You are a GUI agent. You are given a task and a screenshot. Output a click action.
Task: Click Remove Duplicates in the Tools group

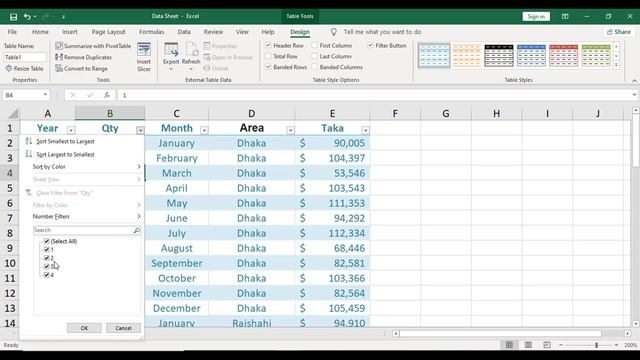point(83,57)
